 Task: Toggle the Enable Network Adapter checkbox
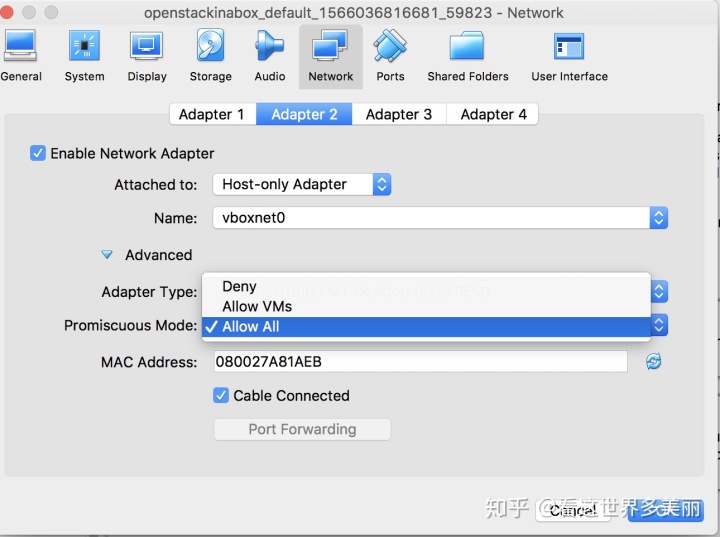point(38,153)
